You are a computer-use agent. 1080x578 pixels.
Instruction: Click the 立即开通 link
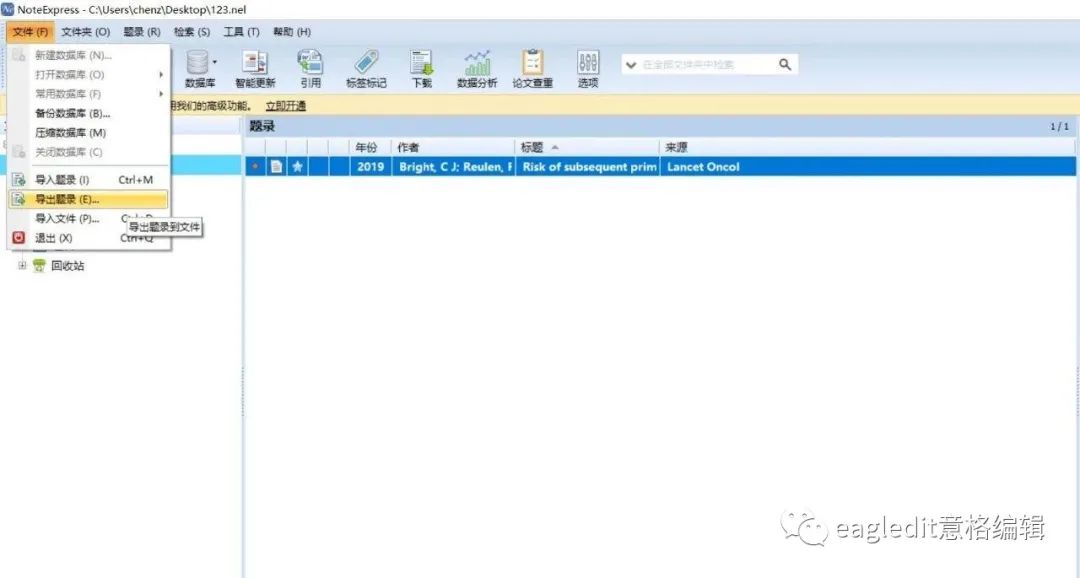pos(285,105)
